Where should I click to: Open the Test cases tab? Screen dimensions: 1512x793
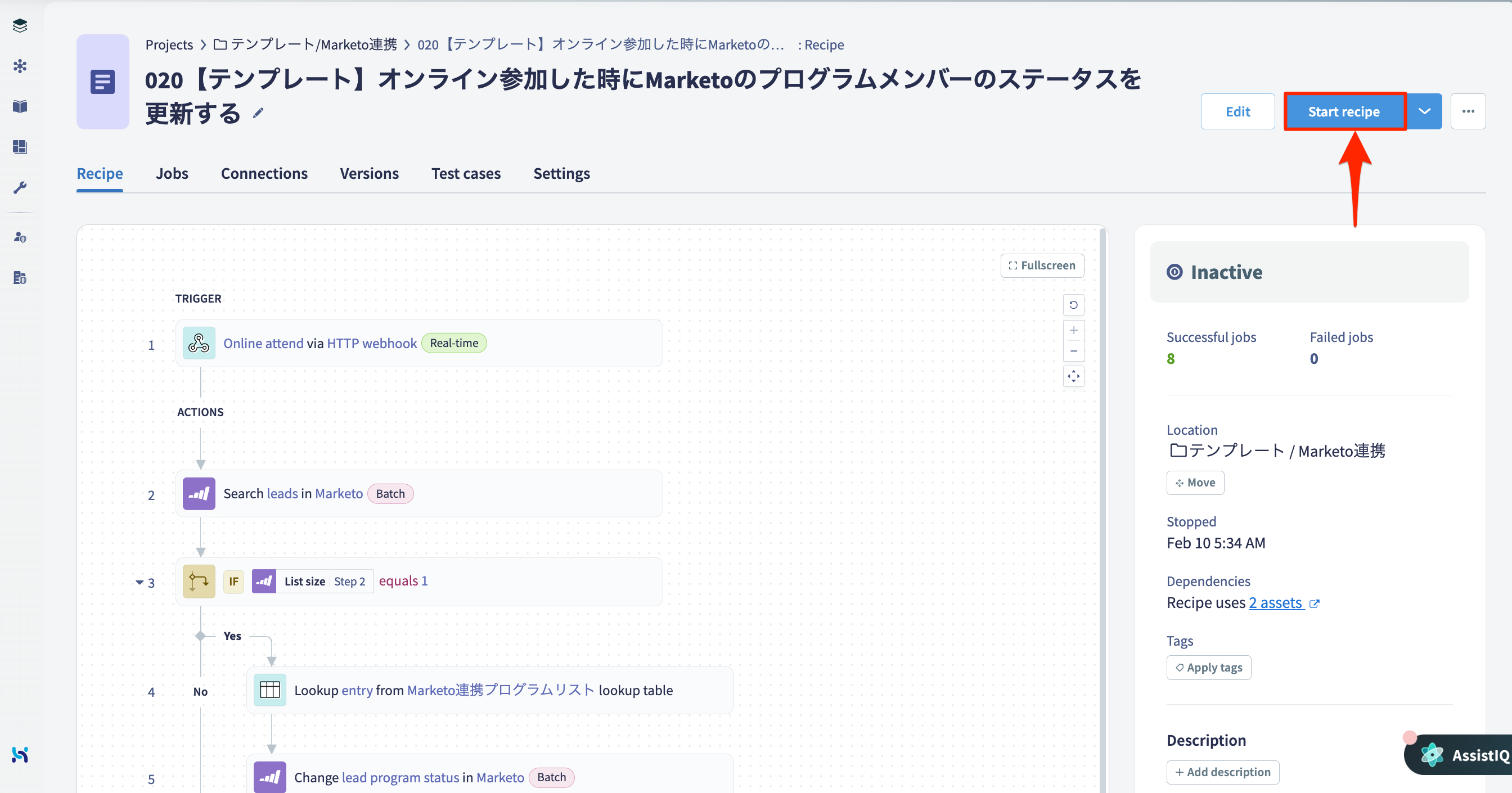click(x=466, y=174)
